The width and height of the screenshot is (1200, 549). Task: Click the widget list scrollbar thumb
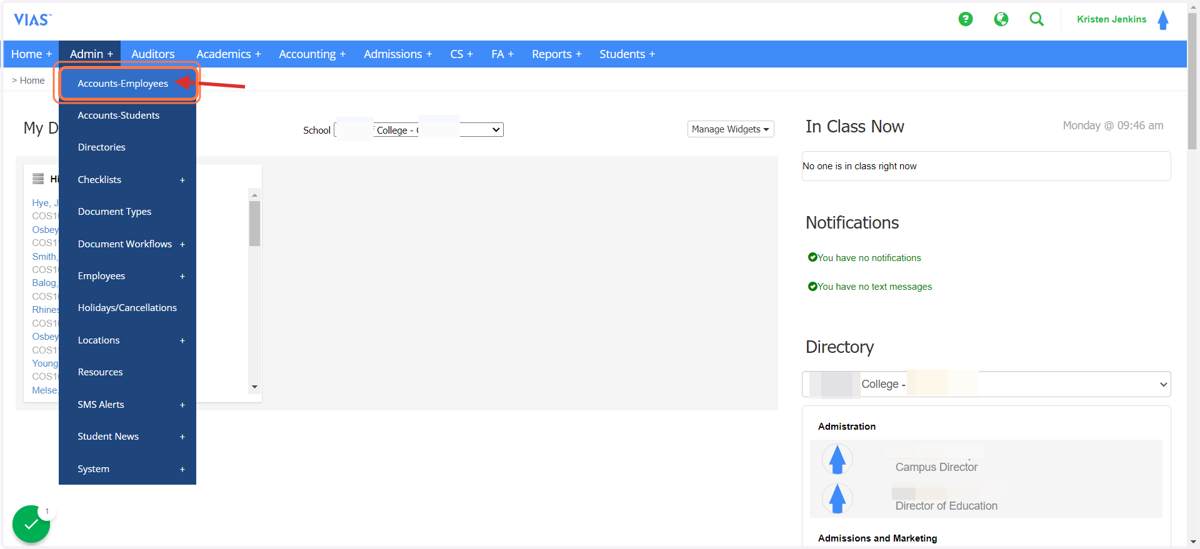tap(255, 223)
